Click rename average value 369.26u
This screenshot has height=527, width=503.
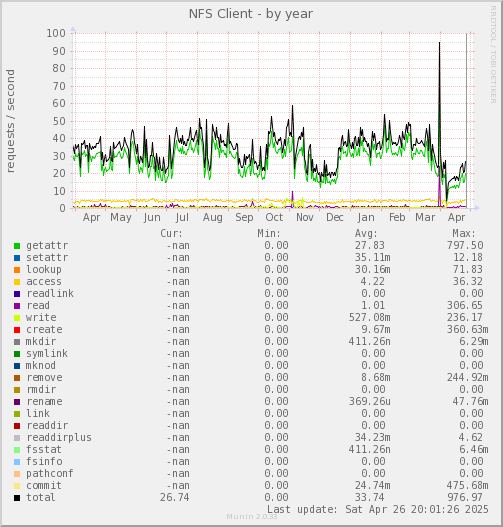coord(370,402)
